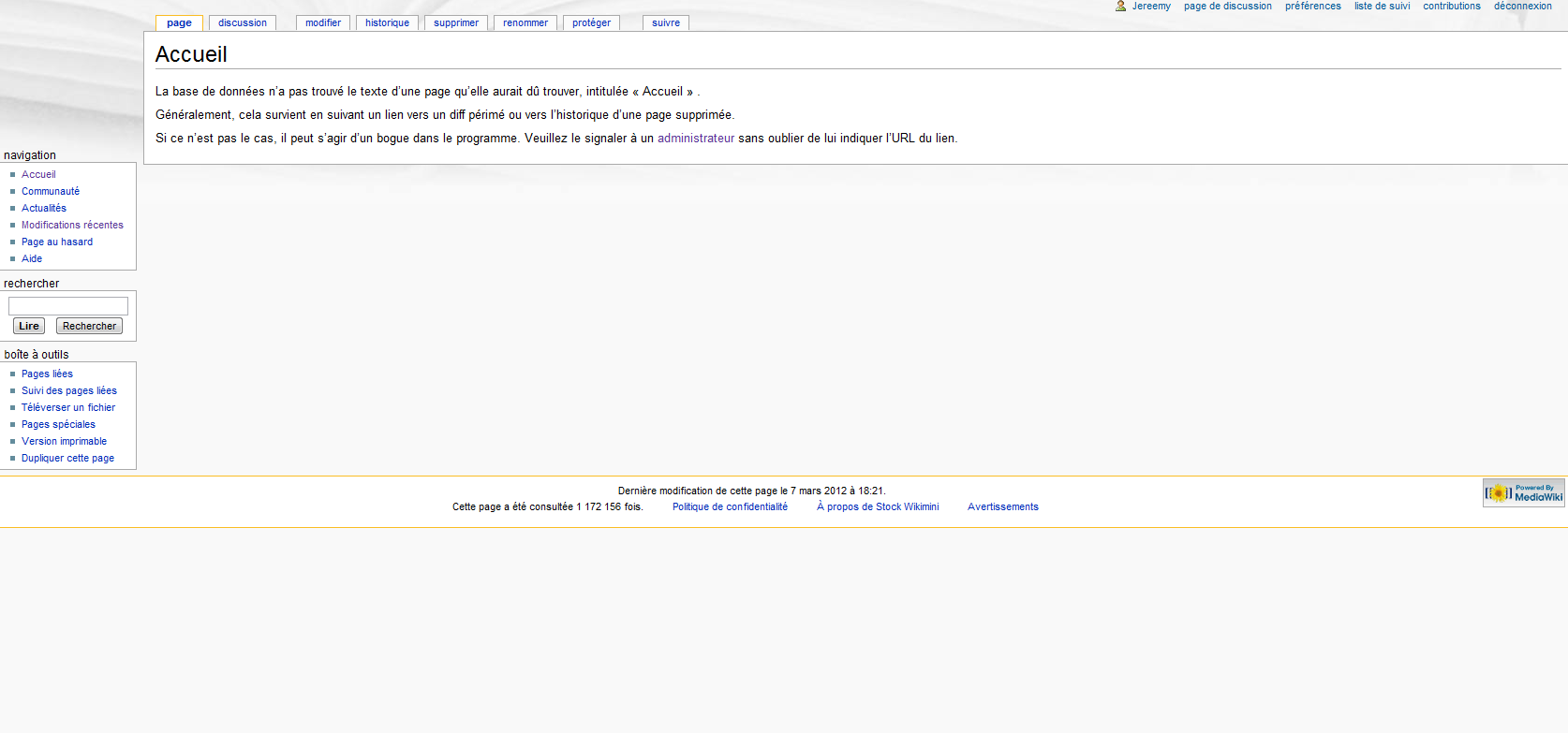1568x733 pixels.
Task: Open the protéger tab
Action: pyautogui.click(x=591, y=23)
